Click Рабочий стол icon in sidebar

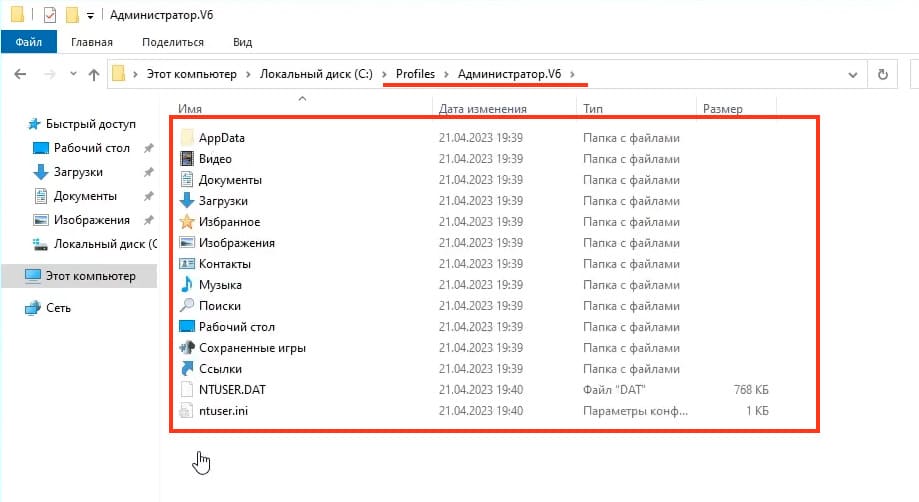(x=40, y=148)
